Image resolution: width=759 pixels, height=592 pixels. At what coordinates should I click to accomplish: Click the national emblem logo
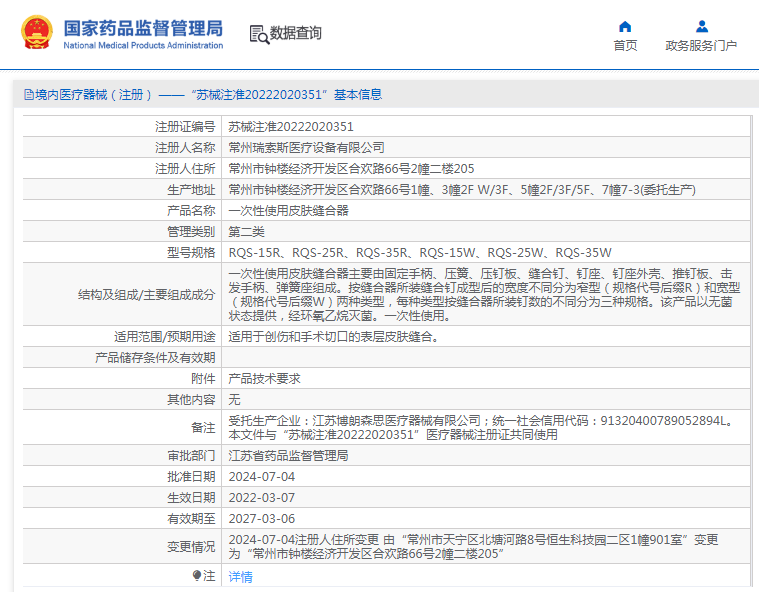pyautogui.click(x=37, y=32)
